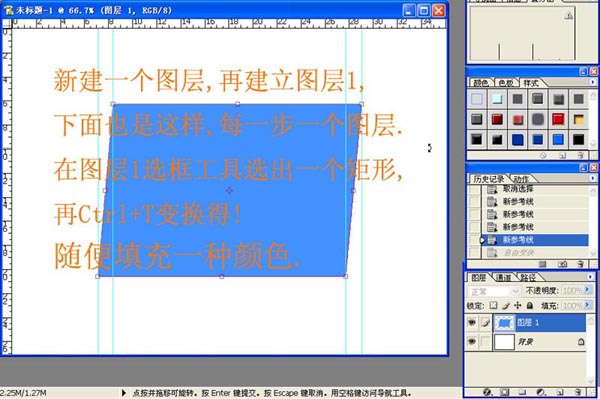This screenshot has height=399, width=600.
Task: Click the create new layer icon
Action: pos(560,392)
